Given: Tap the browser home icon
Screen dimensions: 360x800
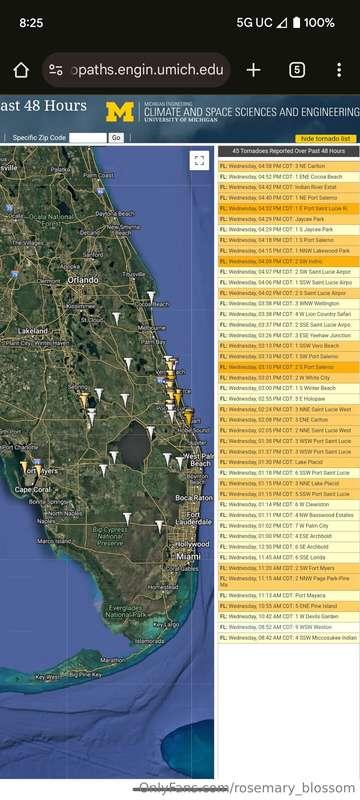Looking at the screenshot, I should pos(21,70).
